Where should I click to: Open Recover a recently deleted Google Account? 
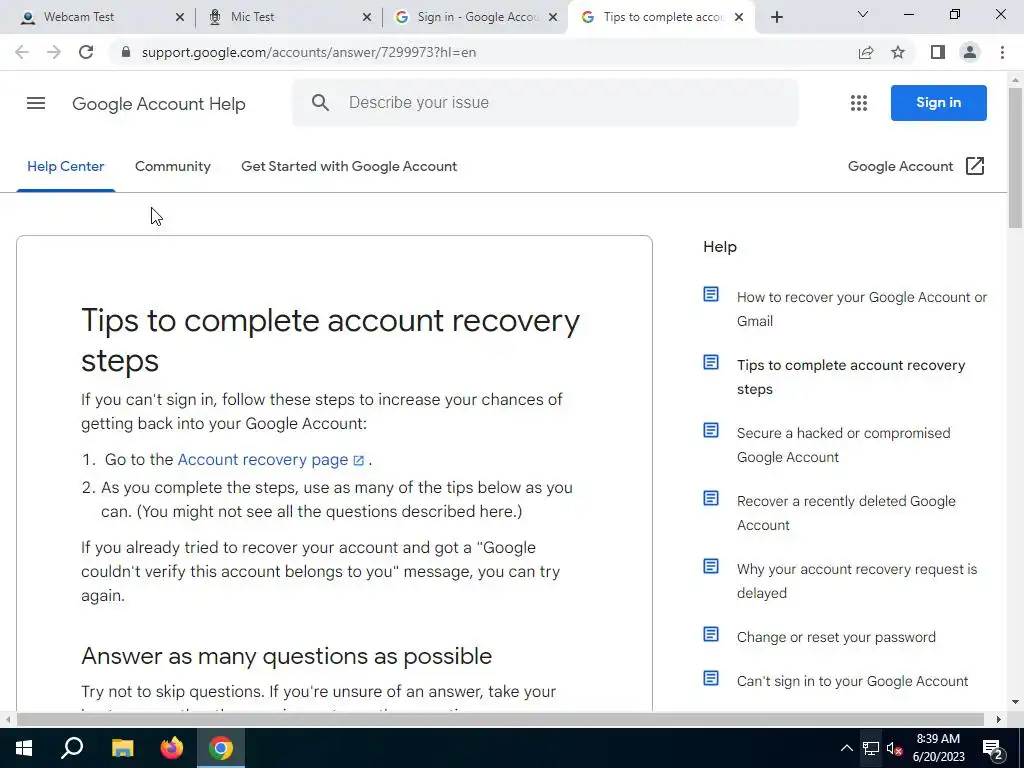pos(846,513)
